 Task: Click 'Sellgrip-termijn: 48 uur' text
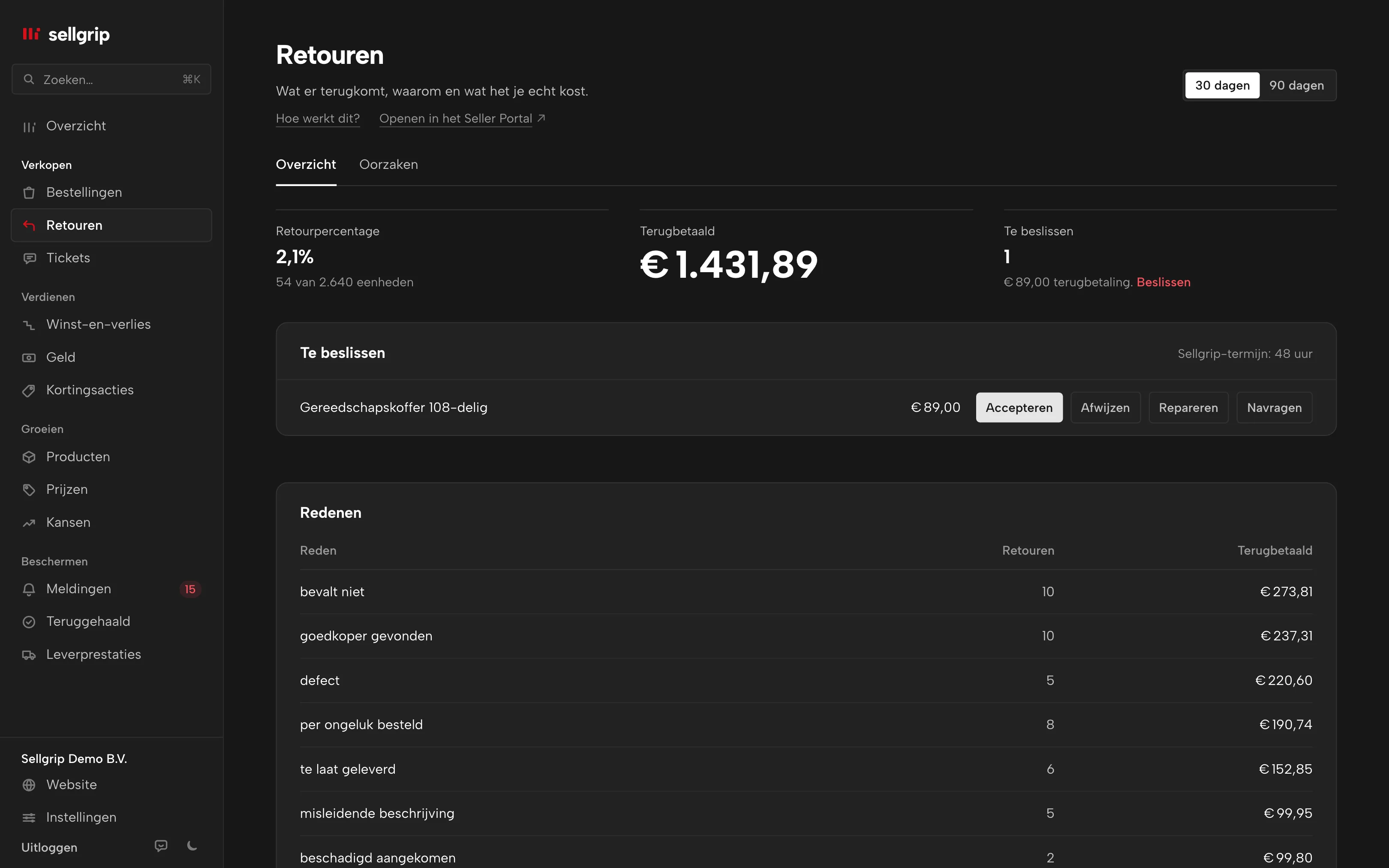click(x=1245, y=354)
